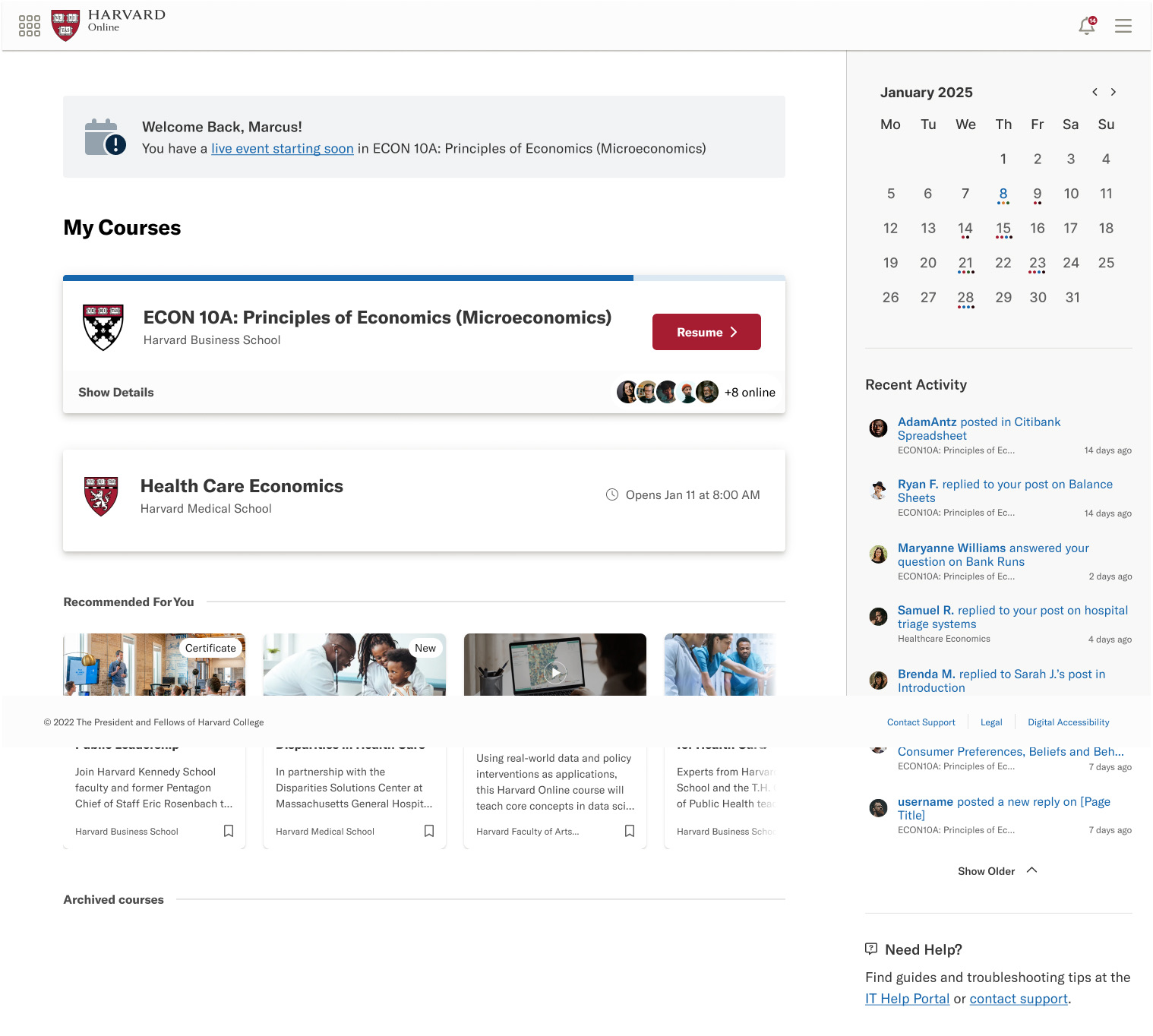Open the AdamAntz Citibank Spreadsheet post
1153x1036 pixels.
click(979, 429)
